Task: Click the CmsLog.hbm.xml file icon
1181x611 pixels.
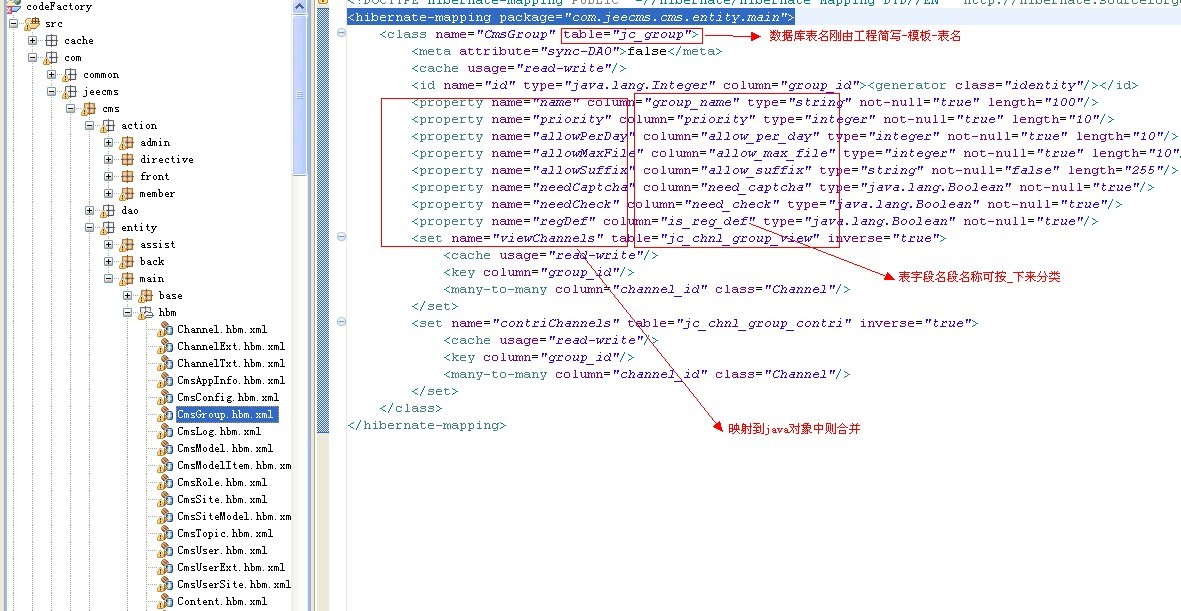Action: [165, 432]
